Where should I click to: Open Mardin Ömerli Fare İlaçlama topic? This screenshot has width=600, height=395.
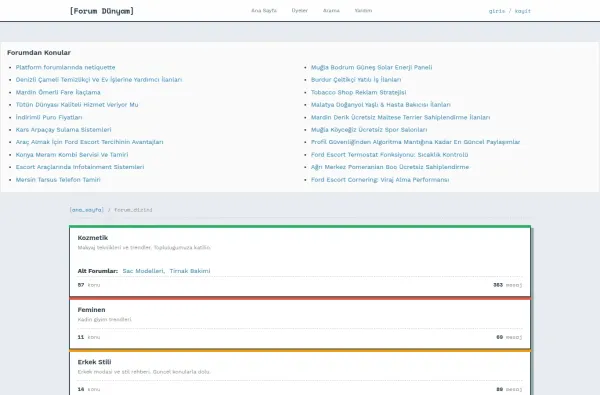coord(58,92)
